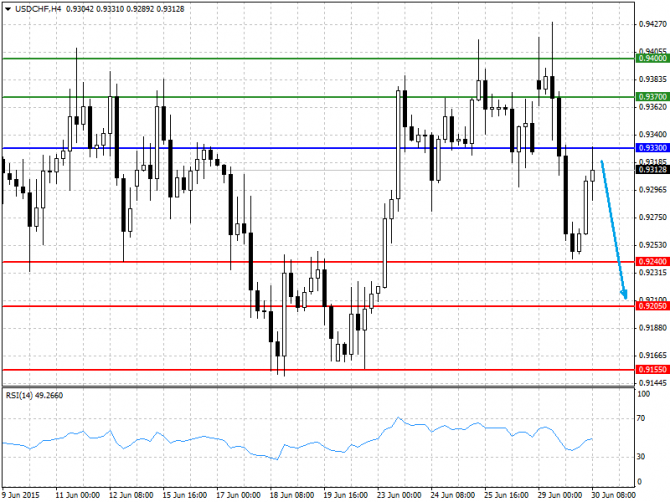Click the 0.91665 price scale value

[x=652, y=355]
